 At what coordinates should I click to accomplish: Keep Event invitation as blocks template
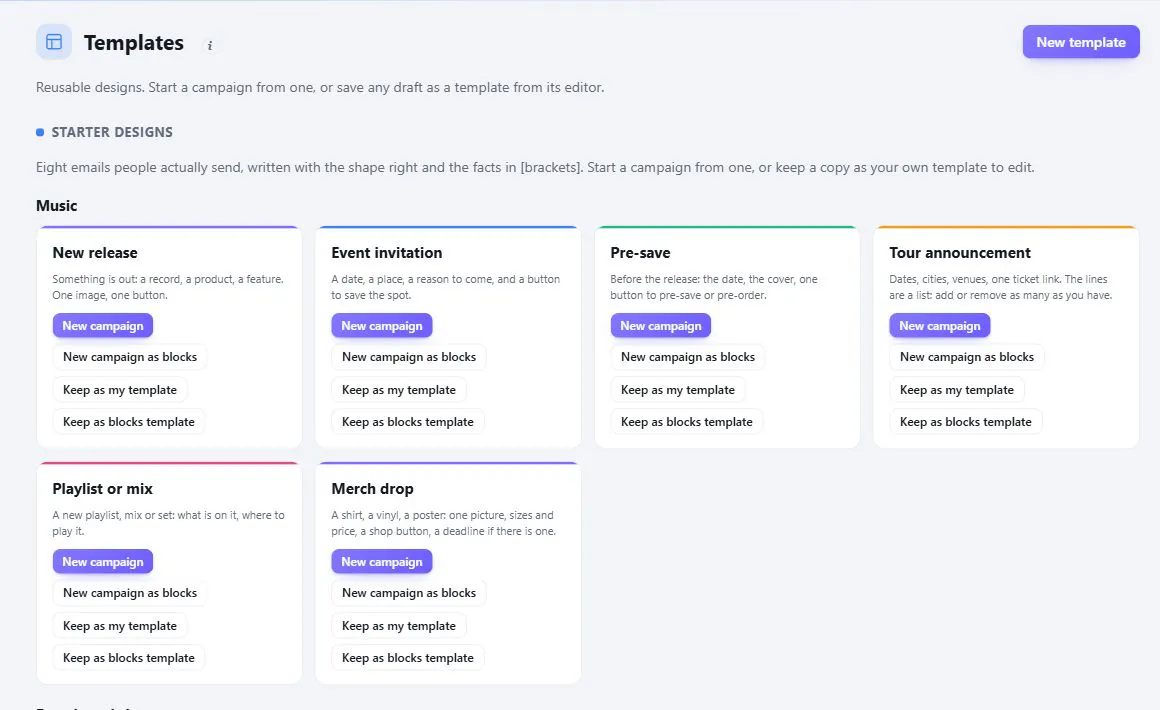click(408, 422)
